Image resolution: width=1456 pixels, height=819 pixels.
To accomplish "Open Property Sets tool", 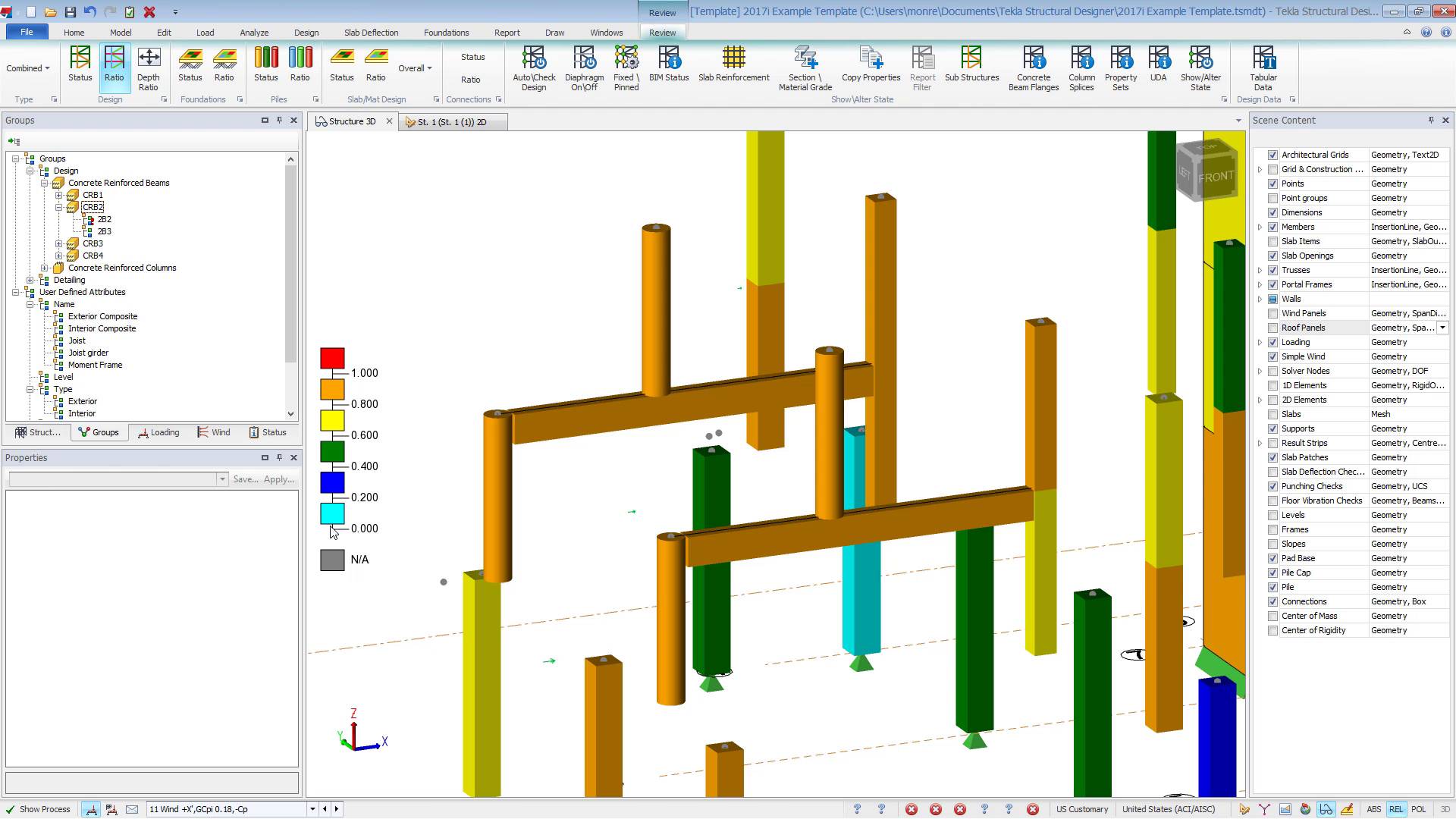I will (x=1121, y=68).
